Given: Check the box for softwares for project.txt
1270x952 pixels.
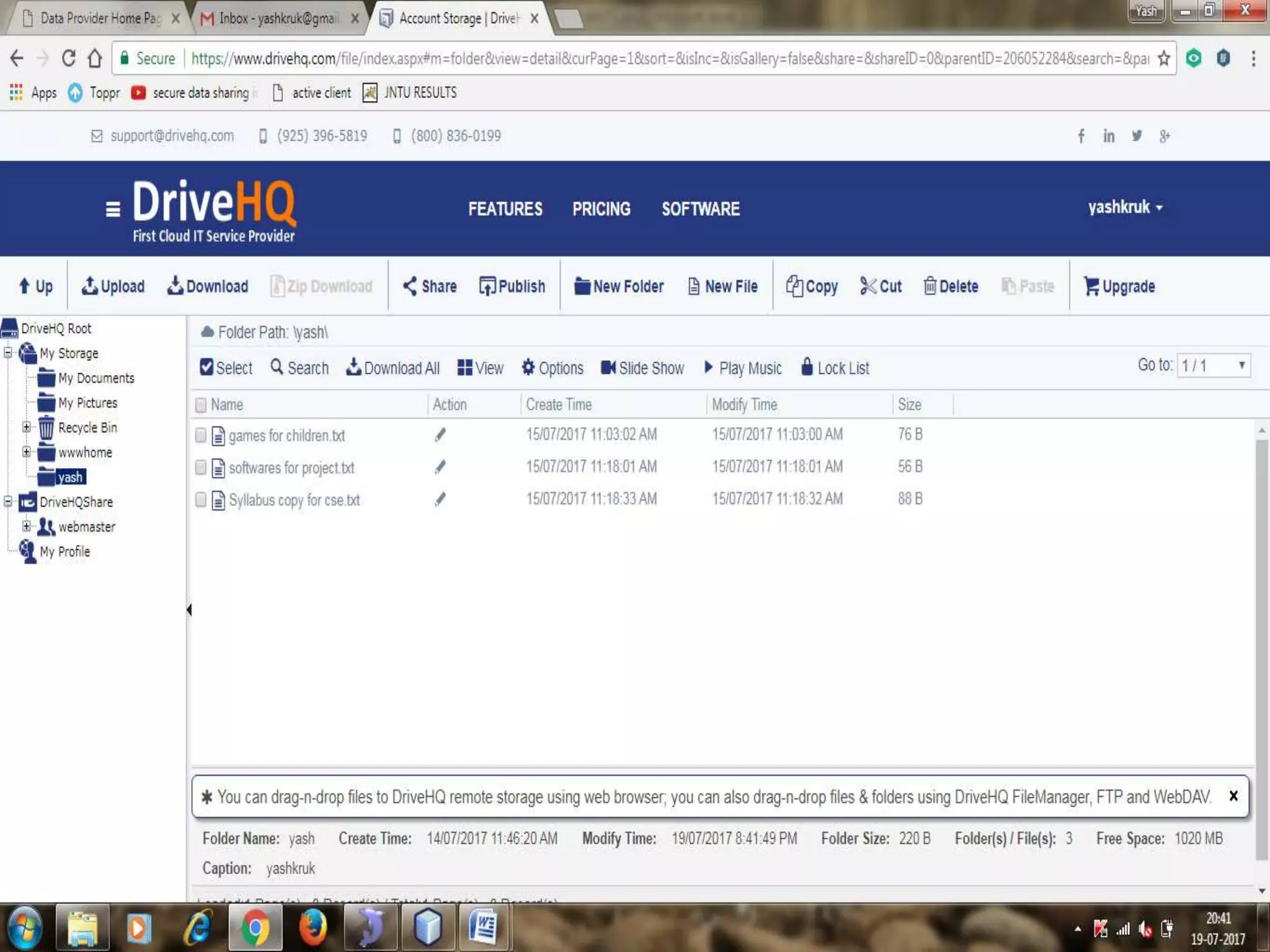Looking at the screenshot, I should pyautogui.click(x=200, y=467).
